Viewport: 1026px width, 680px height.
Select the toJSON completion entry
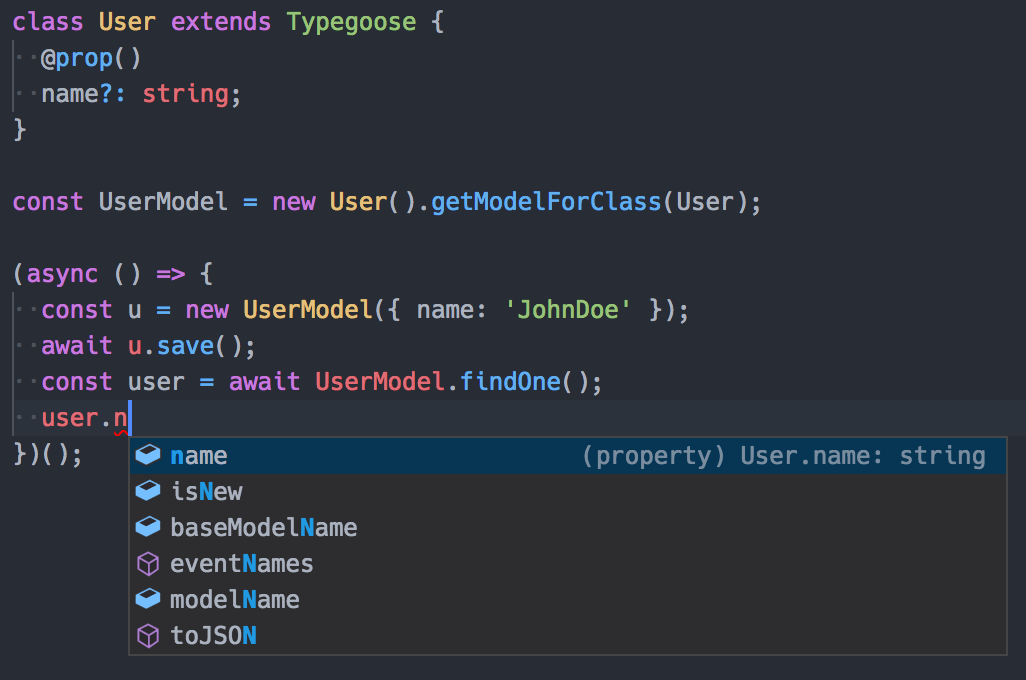pos(213,635)
